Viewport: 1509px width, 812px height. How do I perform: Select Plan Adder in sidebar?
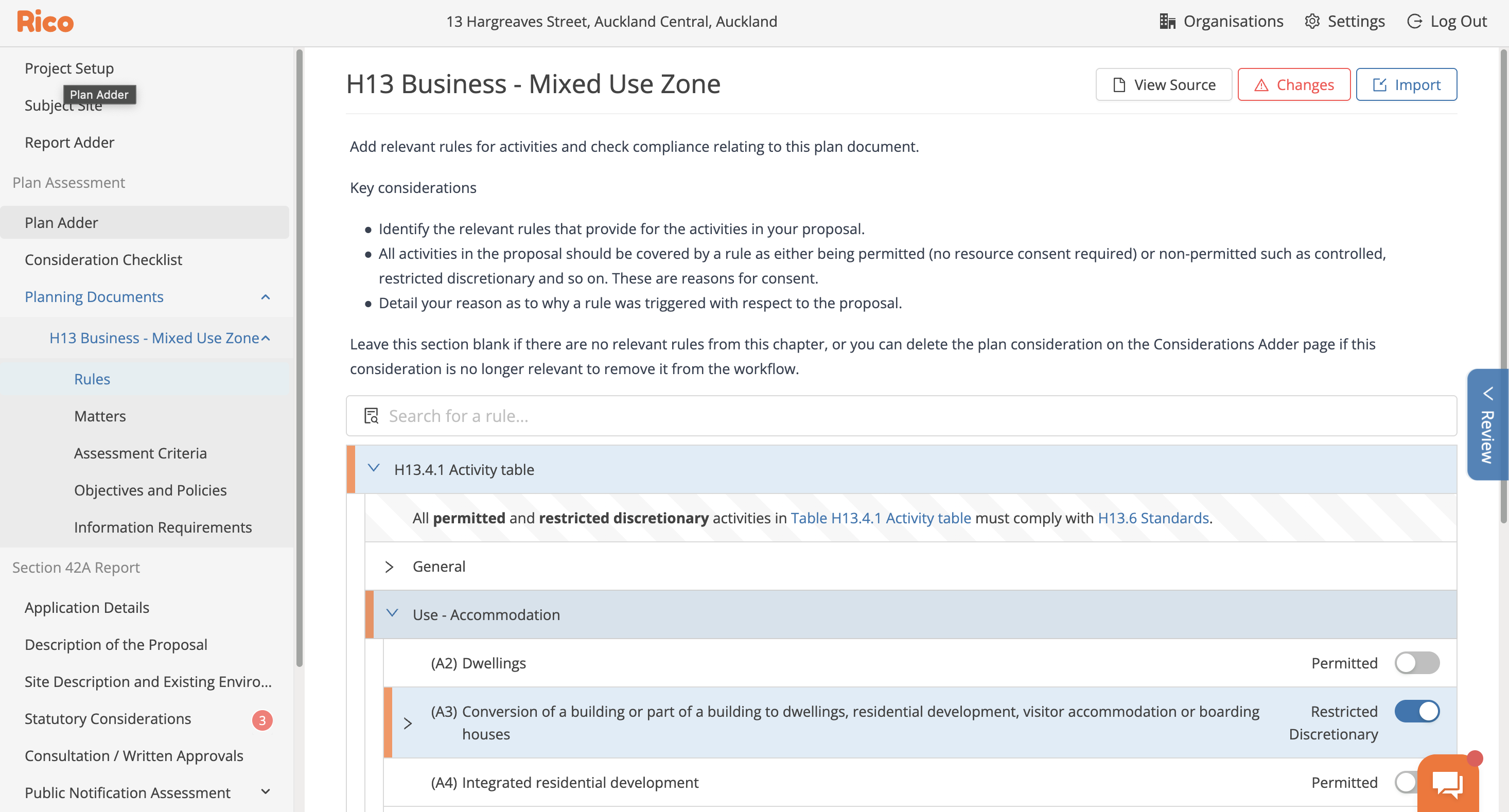(x=145, y=223)
